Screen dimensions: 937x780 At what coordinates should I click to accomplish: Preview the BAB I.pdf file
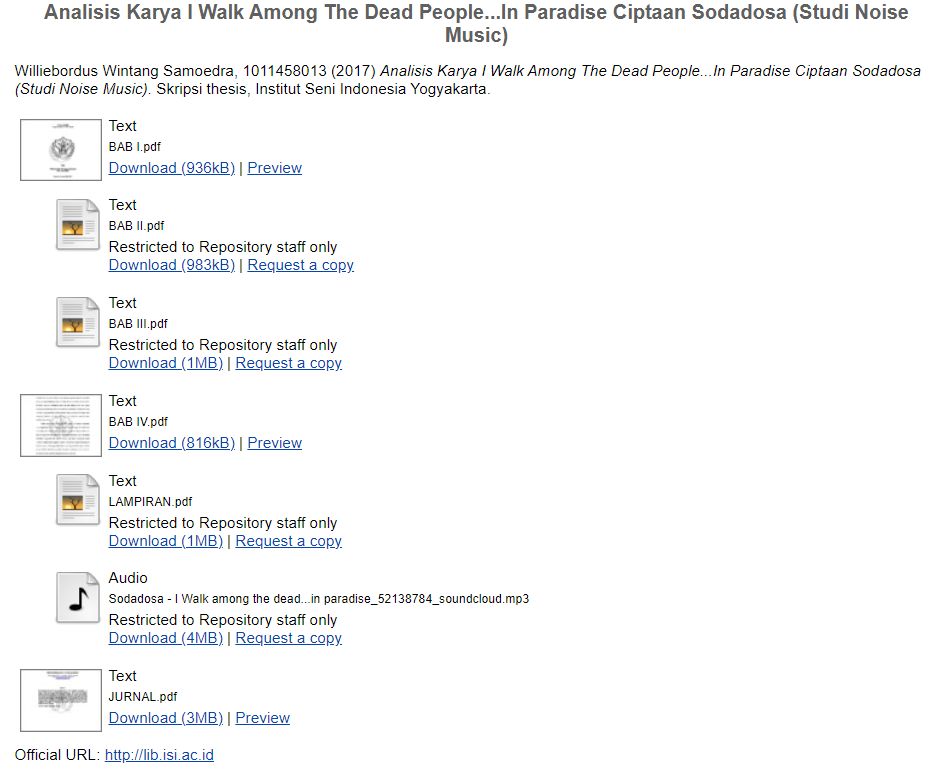275,168
